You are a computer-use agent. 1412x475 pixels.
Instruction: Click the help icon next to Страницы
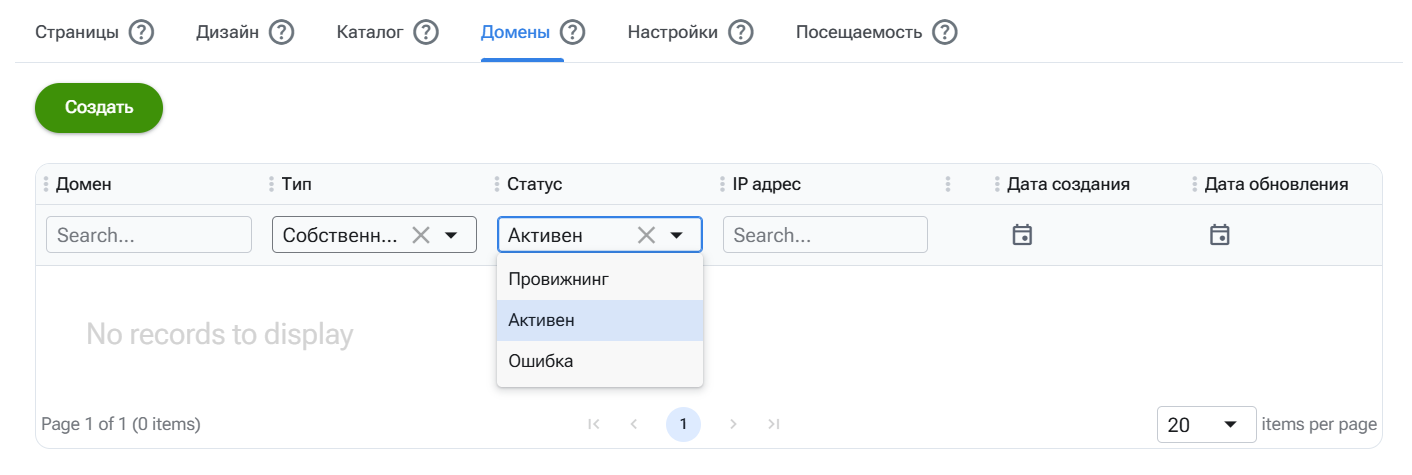(x=142, y=33)
